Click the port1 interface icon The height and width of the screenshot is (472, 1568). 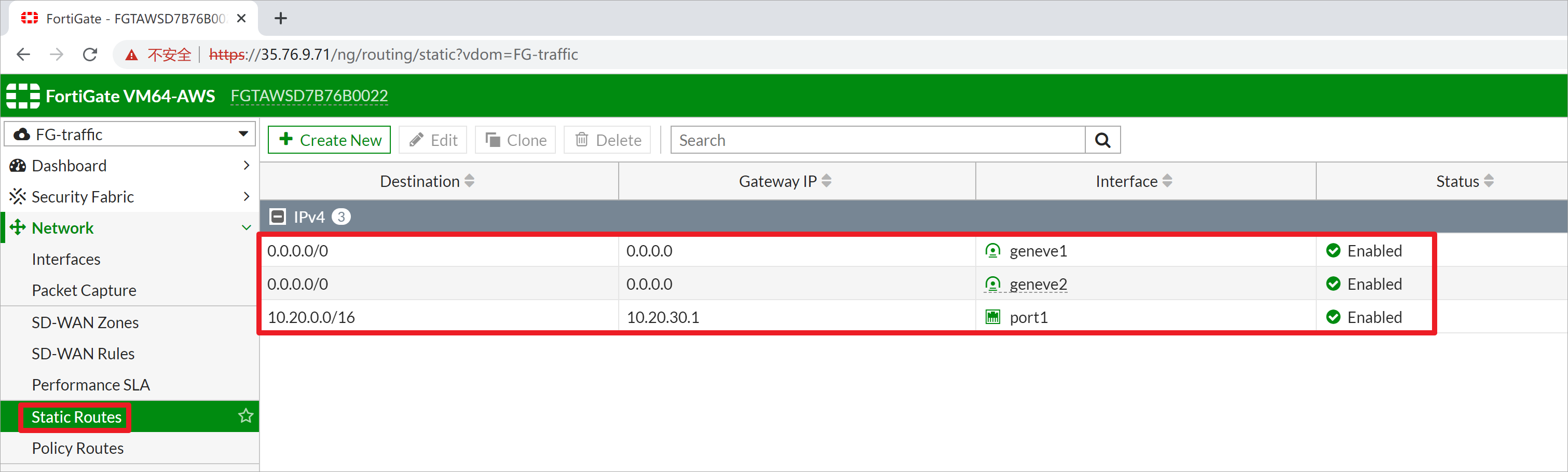pyautogui.click(x=992, y=317)
